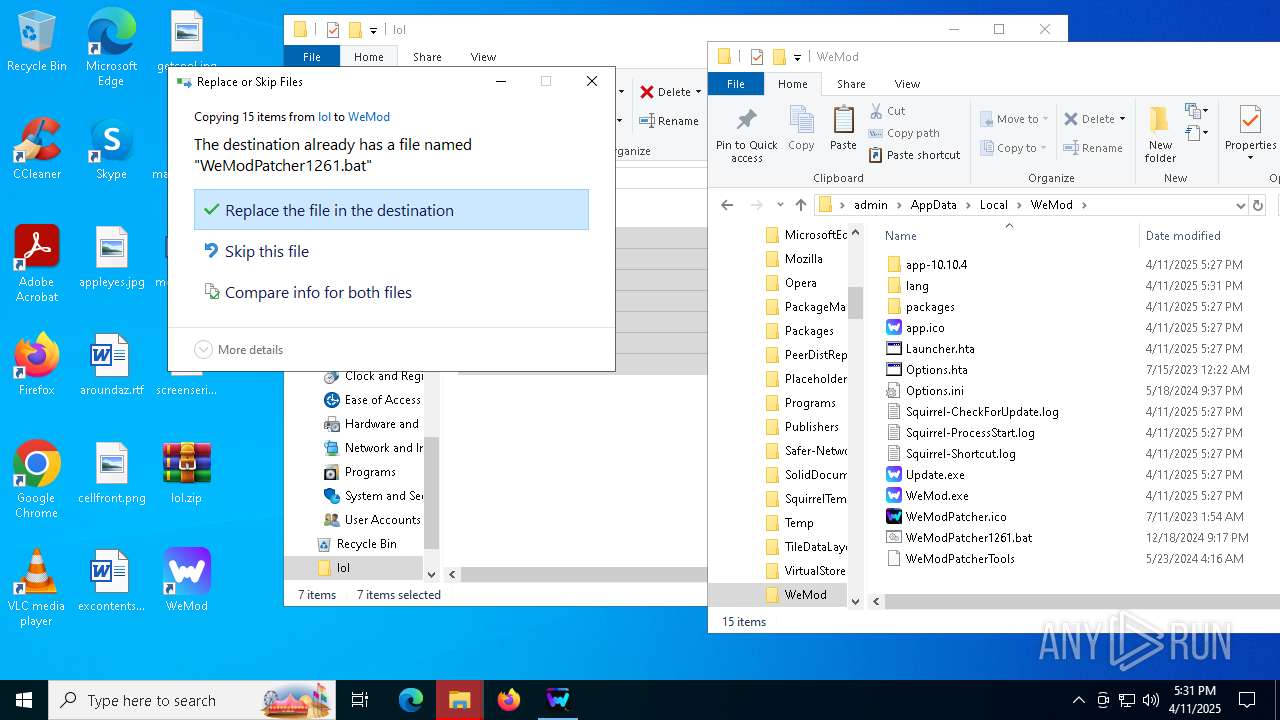This screenshot has height=720, width=1280.
Task: Open the File tab in lol window
Action: (312, 57)
